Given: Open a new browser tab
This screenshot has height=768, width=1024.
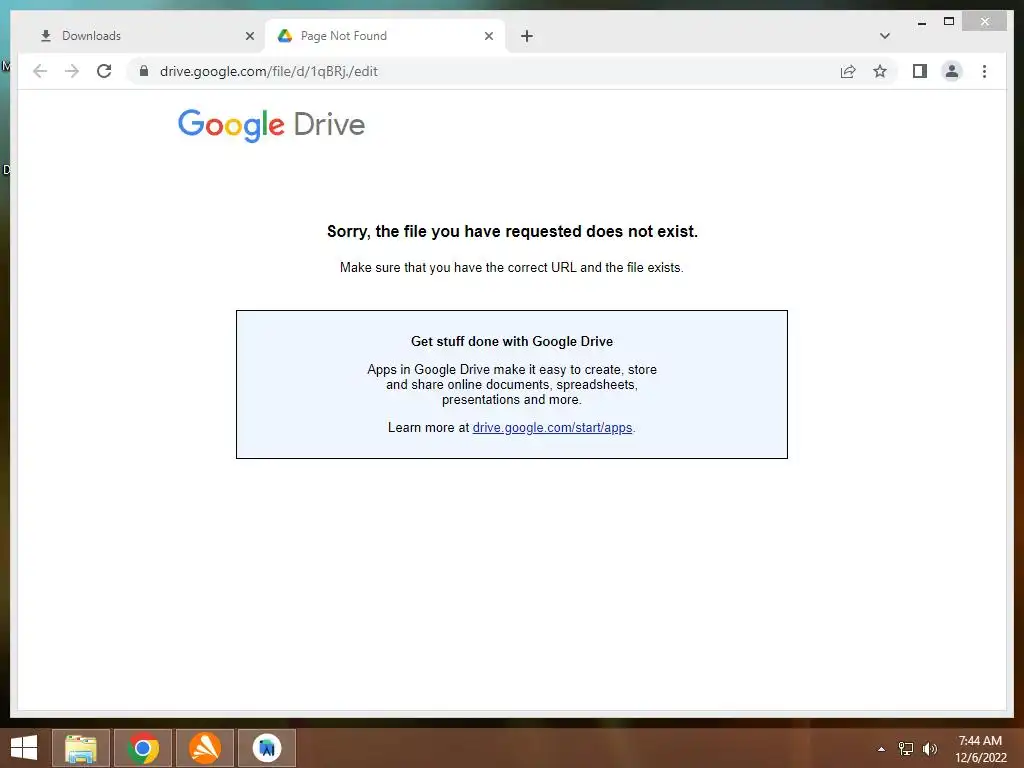Looking at the screenshot, I should (x=527, y=36).
